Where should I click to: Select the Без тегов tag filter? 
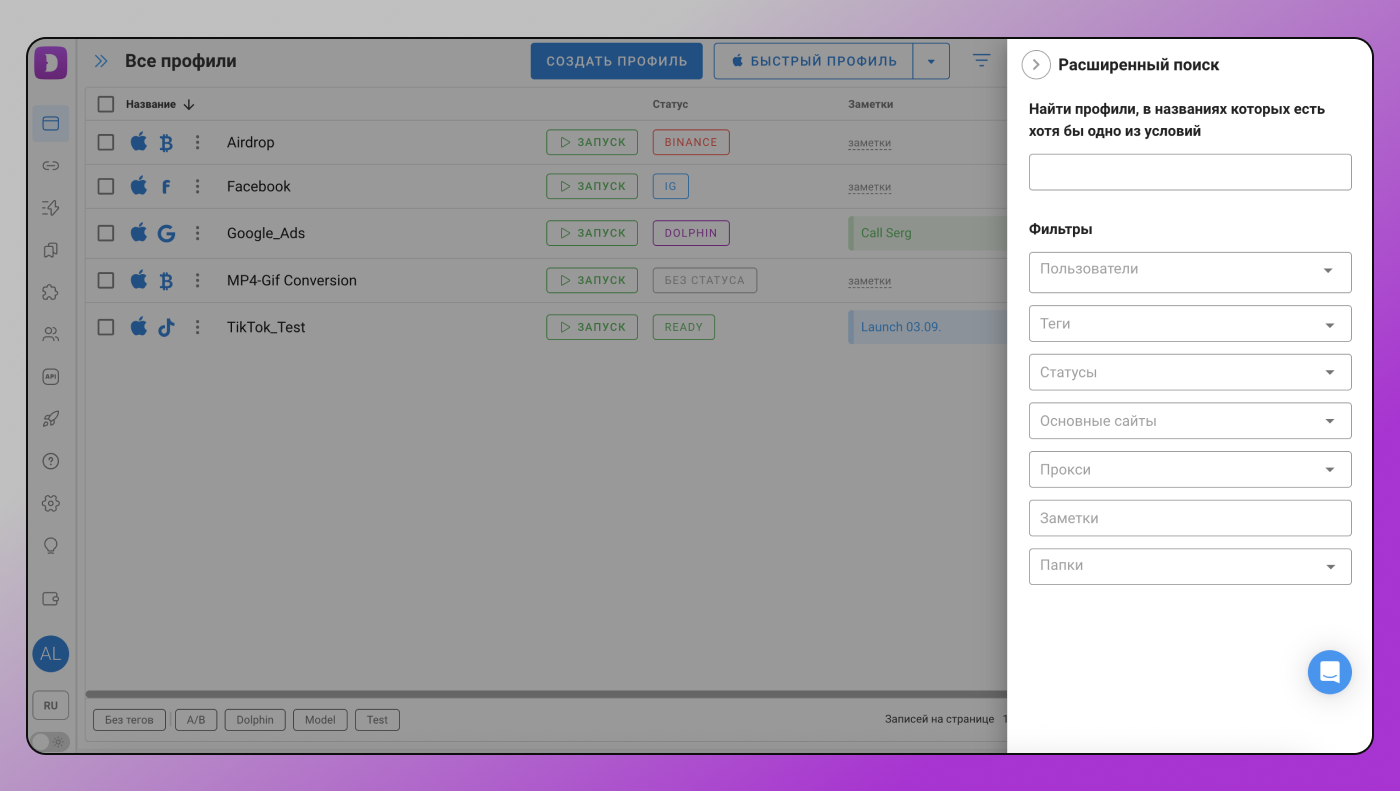[129, 720]
